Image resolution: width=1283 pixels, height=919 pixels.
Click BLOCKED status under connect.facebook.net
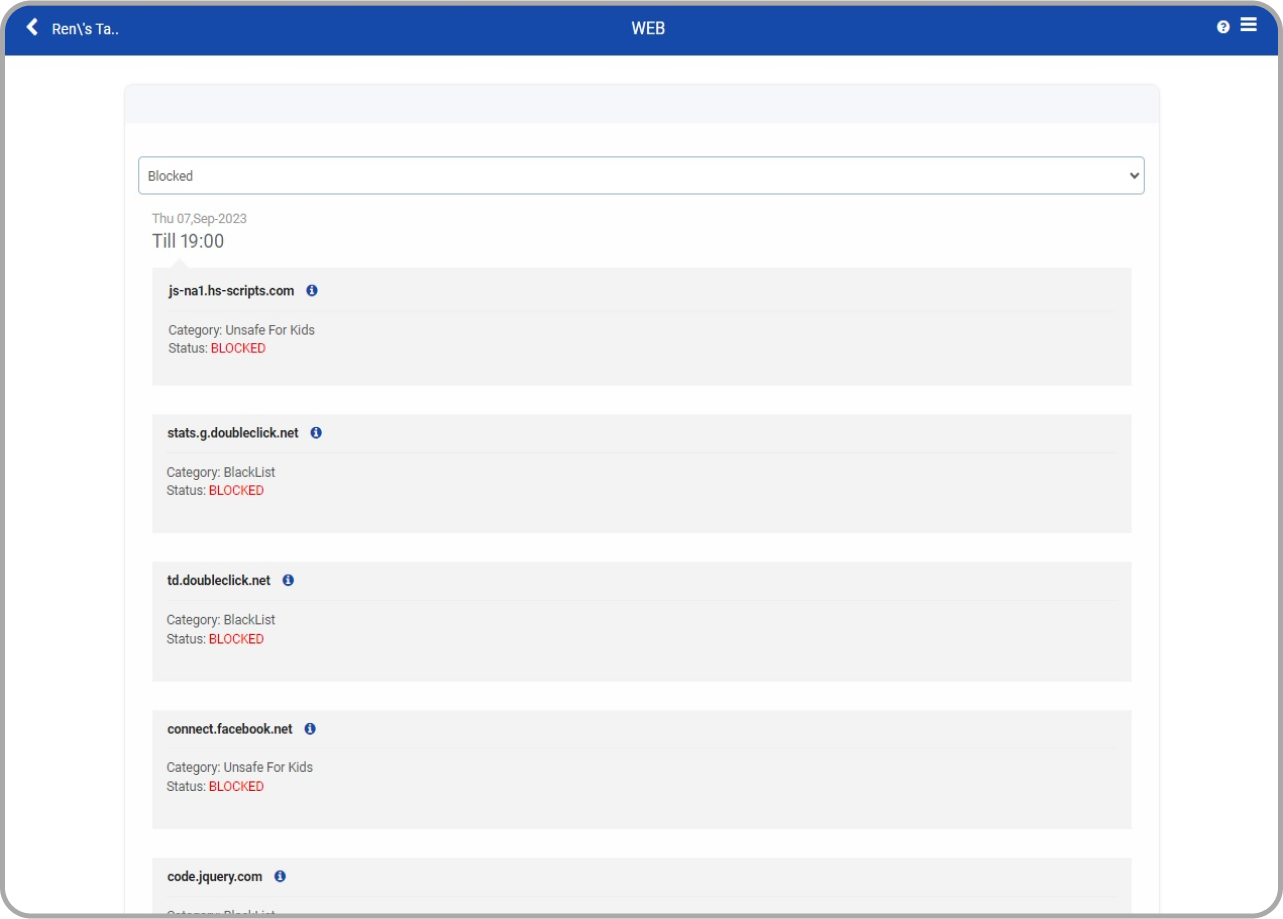236,786
